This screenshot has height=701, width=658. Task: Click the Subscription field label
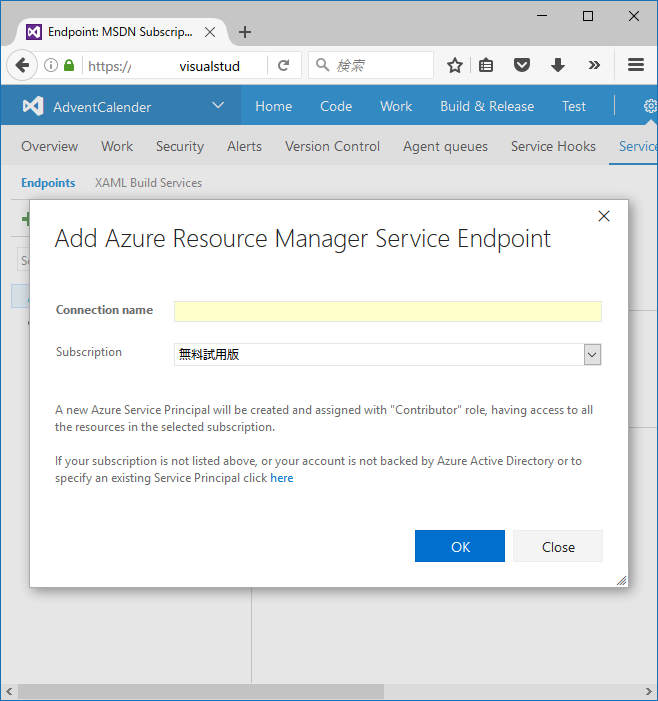(x=89, y=352)
